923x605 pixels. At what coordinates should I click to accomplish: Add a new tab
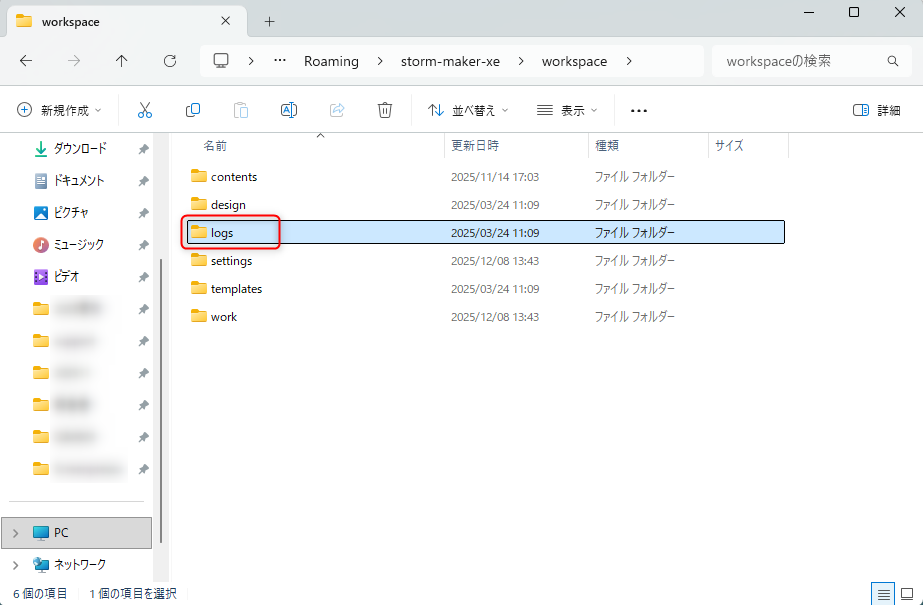tap(269, 21)
